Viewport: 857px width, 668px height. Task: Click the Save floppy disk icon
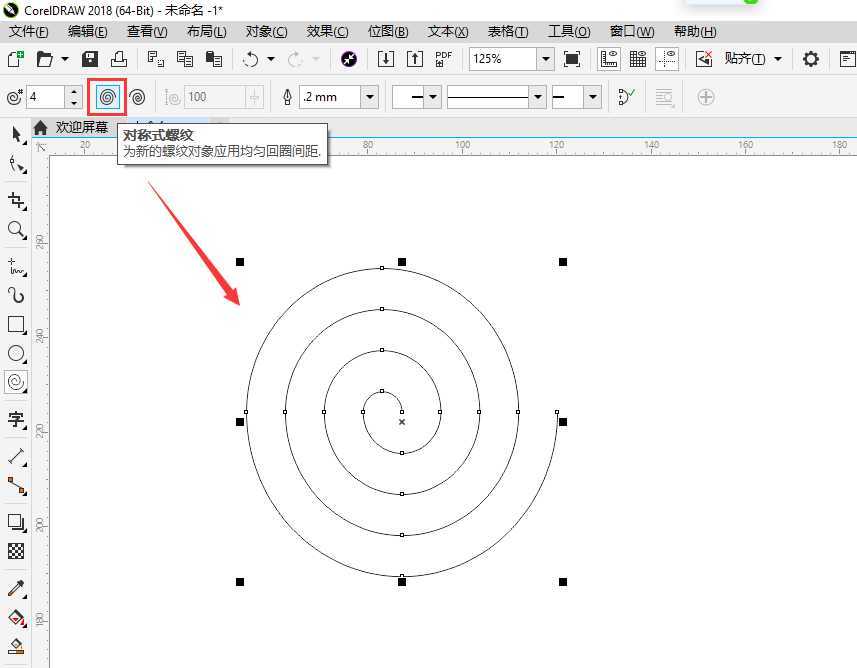point(90,59)
